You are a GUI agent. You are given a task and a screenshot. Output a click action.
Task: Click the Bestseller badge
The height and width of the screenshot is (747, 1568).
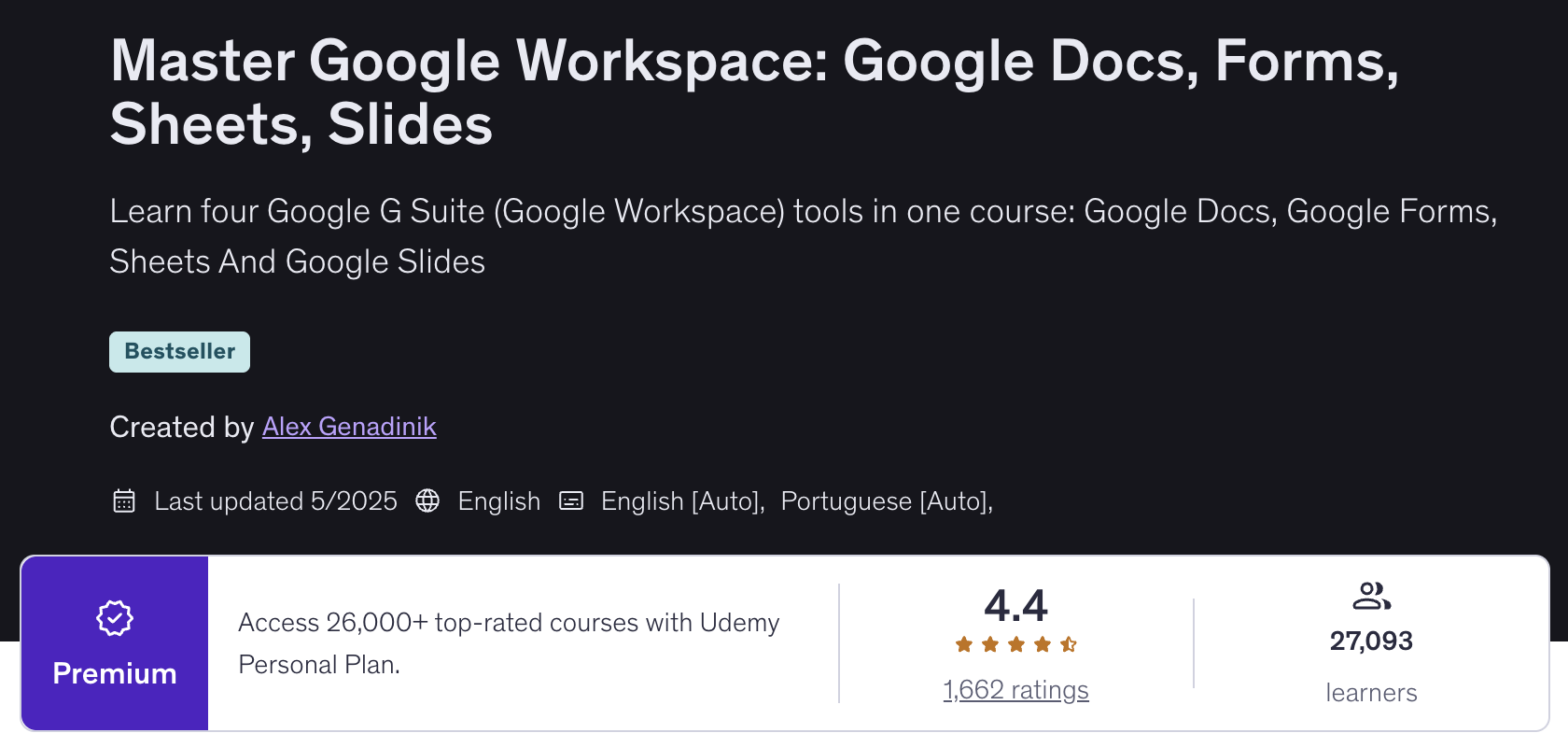(179, 352)
